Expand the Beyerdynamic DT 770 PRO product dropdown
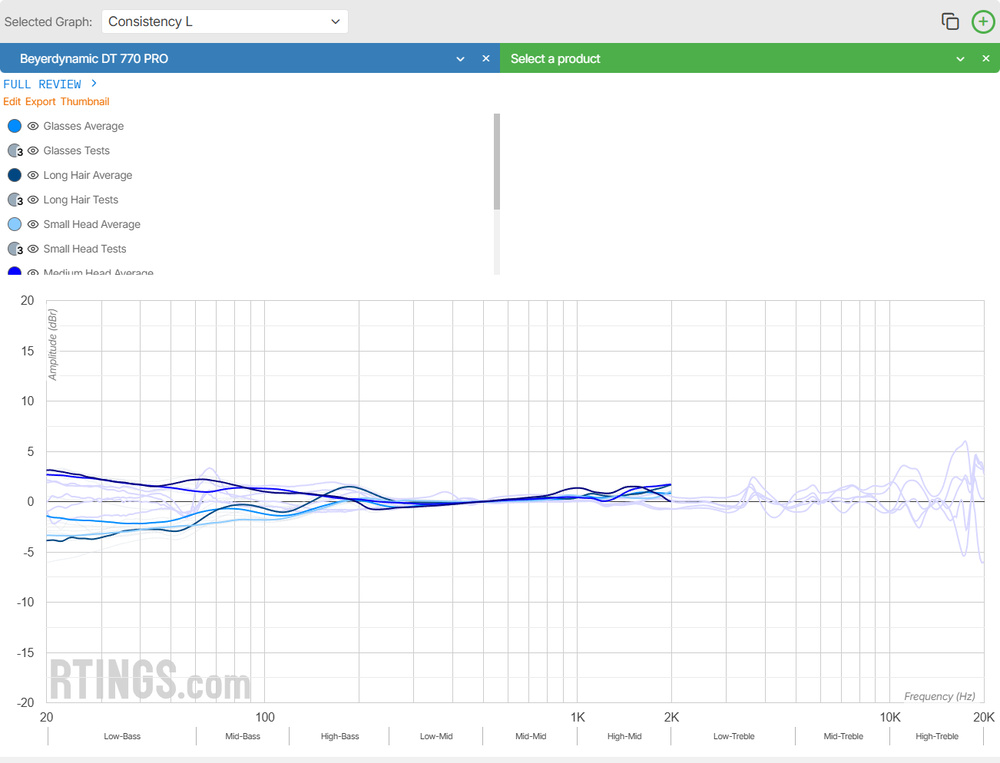Viewport: 1000px width, 763px height. pyautogui.click(x=460, y=59)
